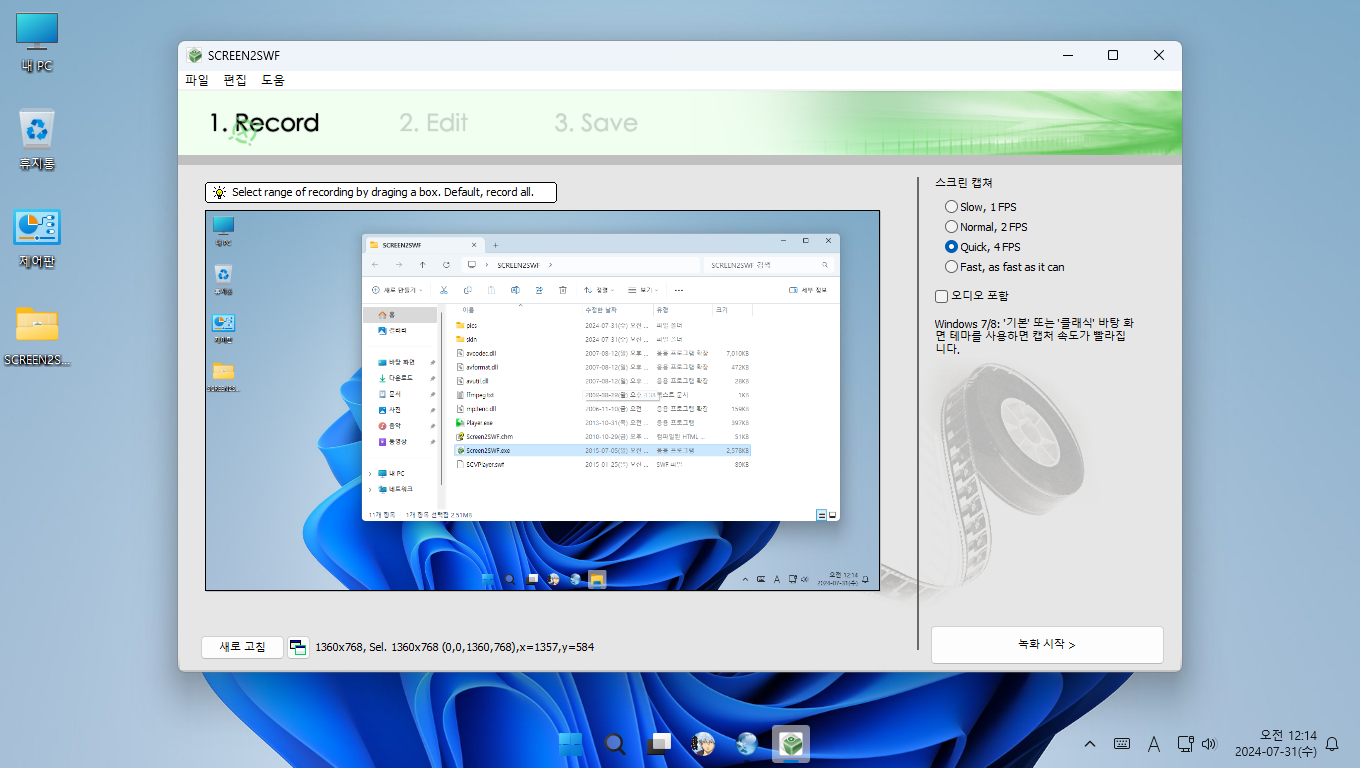Click the light bulb hint icon
Screen dimensions: 1360x768
point(219,192)
